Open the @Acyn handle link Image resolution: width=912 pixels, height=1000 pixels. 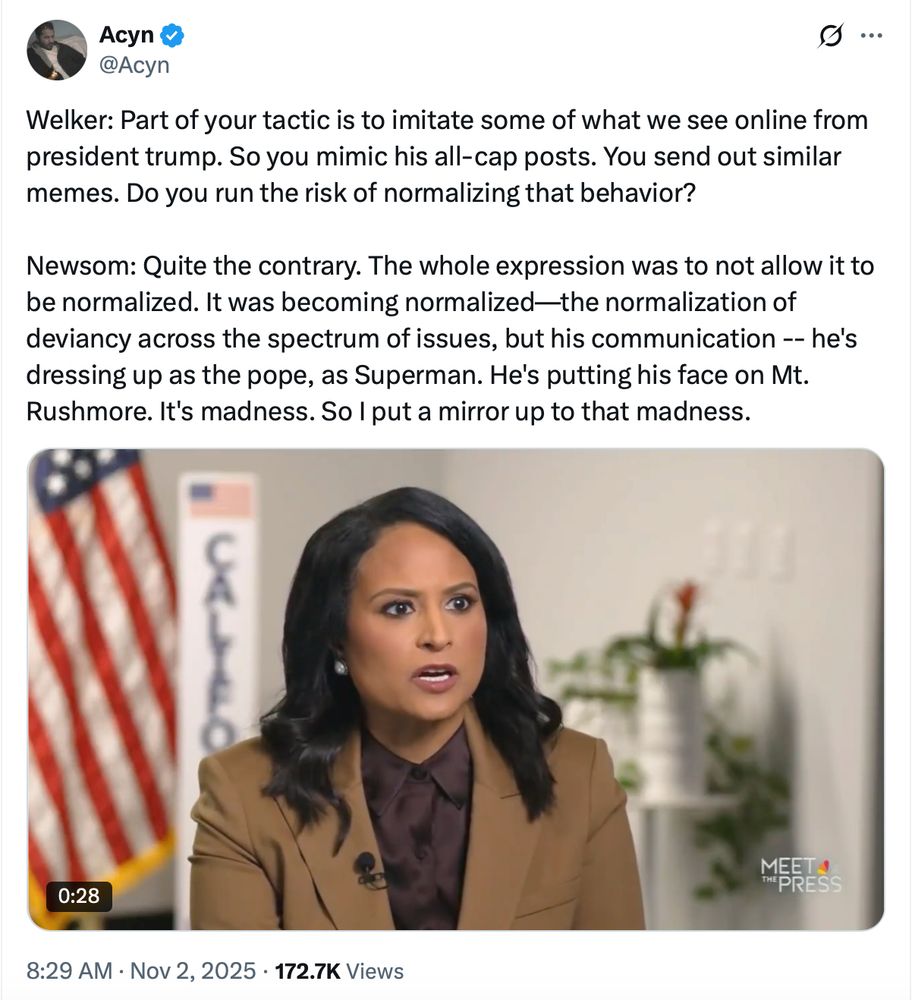coord(134,65)
